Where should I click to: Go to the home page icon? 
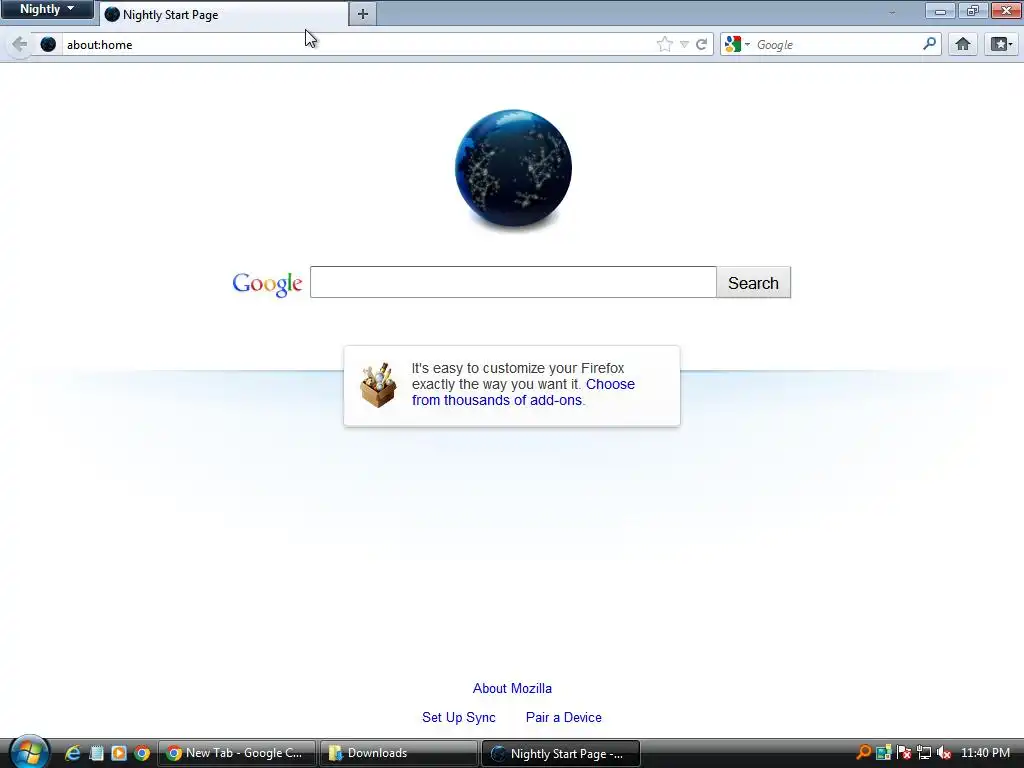click(x=963, y=44)
